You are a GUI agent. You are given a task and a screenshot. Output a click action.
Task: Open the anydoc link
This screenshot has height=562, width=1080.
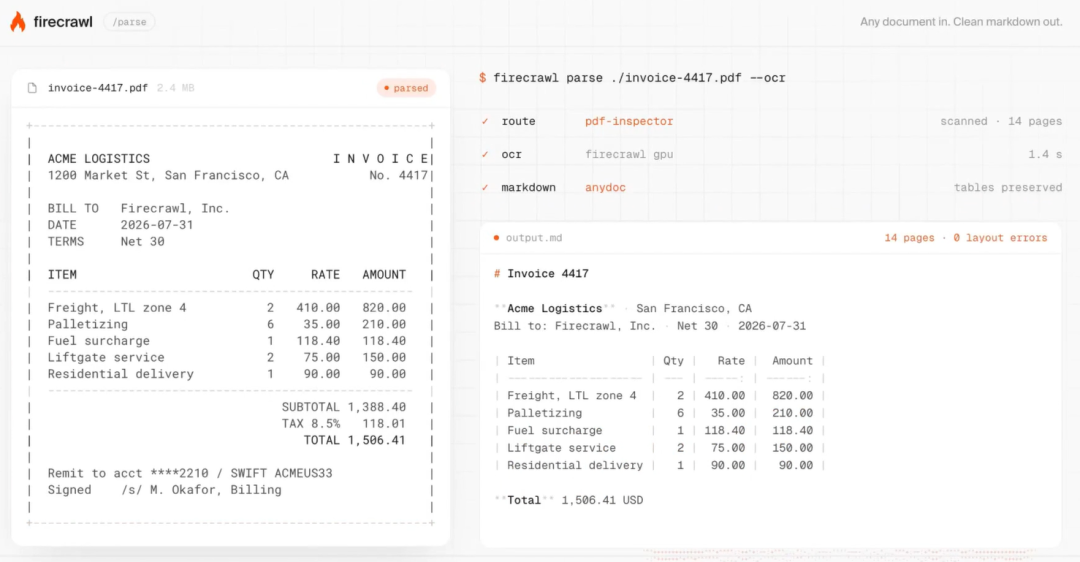coord(605,187)
